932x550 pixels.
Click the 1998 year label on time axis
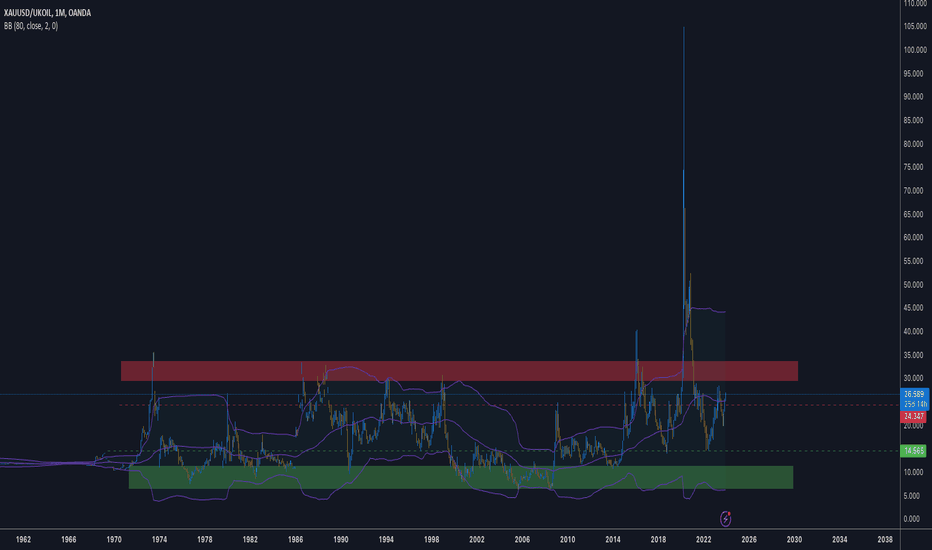pyautogui.click(x=432, y=540)
